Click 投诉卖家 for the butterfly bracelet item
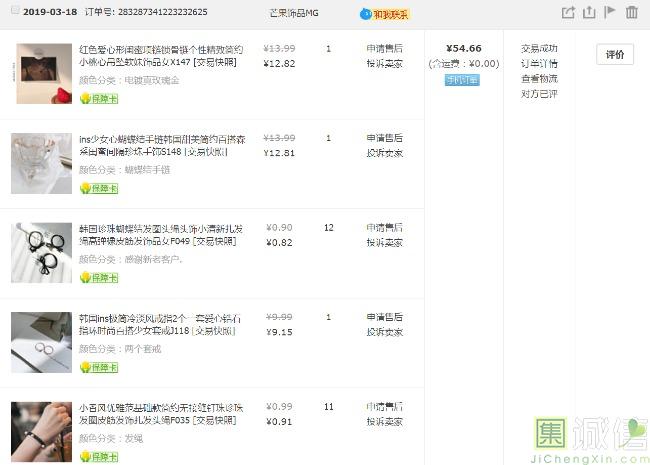 pyautogui.click(x=384, y=153)
